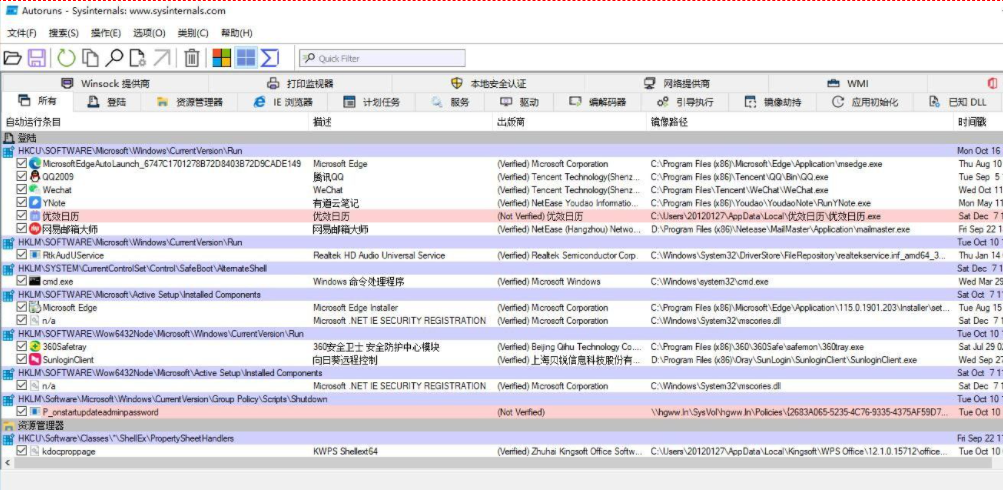Delete entry with trash can icon
This screenshot has width=1003, height=490.
(x=191, y=58)
